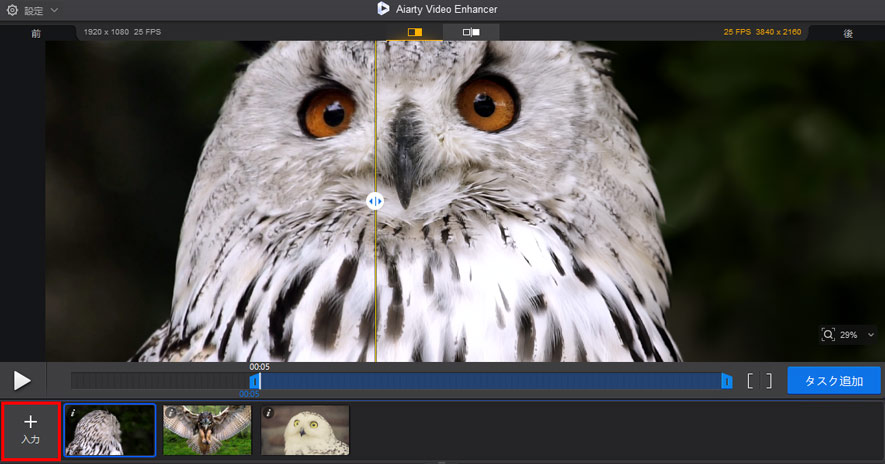Viewport: 885px width, 464px height.
Task: Select the snowy owl video thumbnail
Action: click(x=305, y=430)
